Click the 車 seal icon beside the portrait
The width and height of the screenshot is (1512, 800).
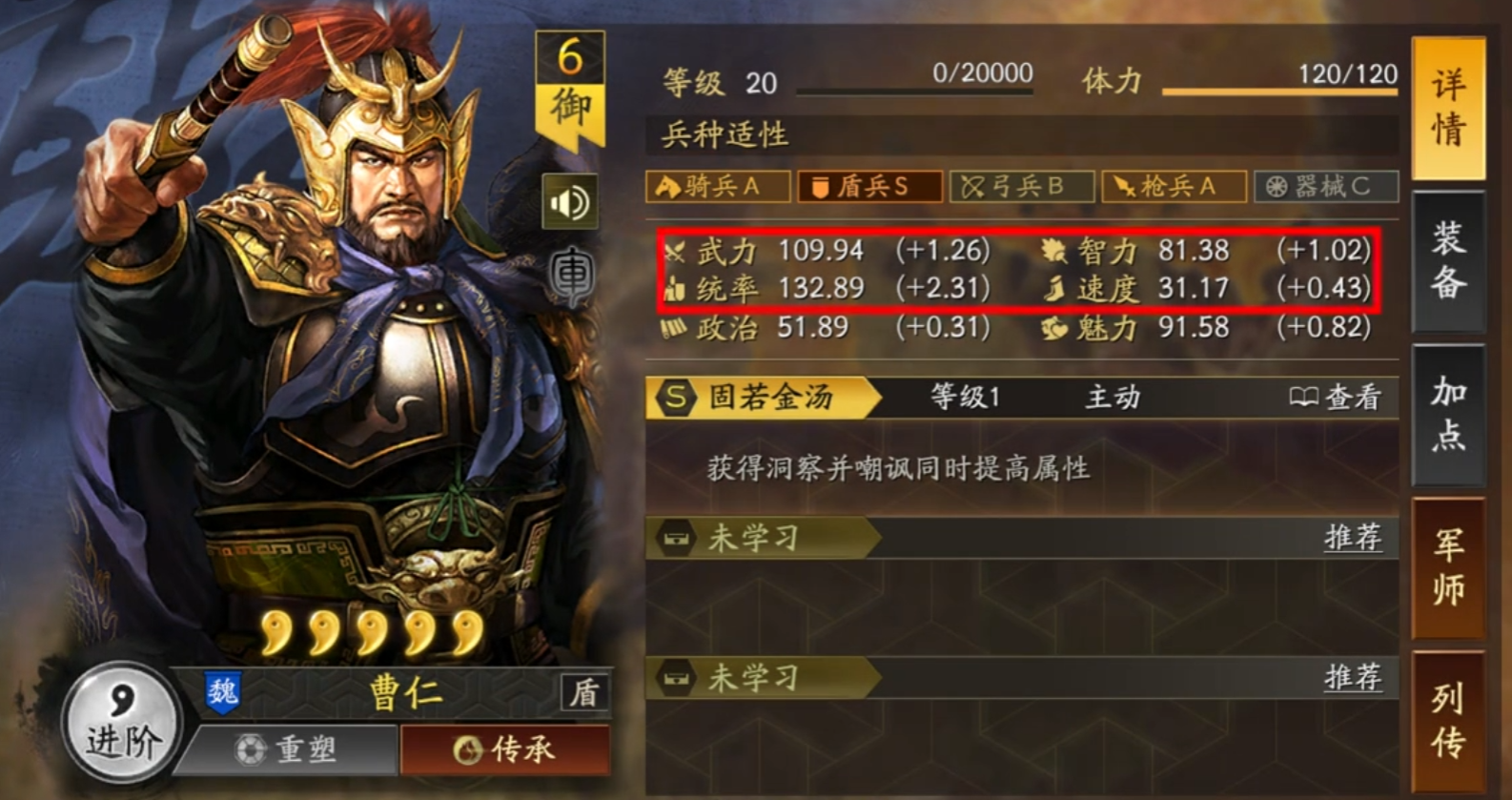(x=572, y=277)
